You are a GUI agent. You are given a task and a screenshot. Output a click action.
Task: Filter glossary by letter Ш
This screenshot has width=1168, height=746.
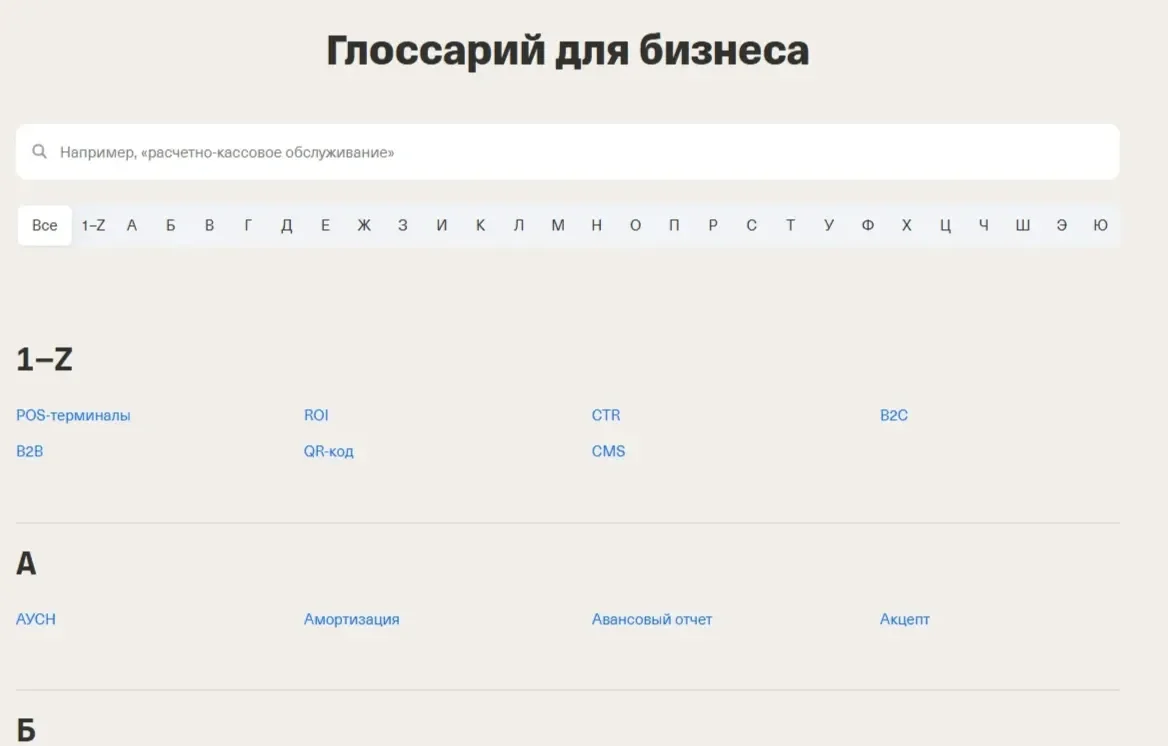coord(1023,225)
